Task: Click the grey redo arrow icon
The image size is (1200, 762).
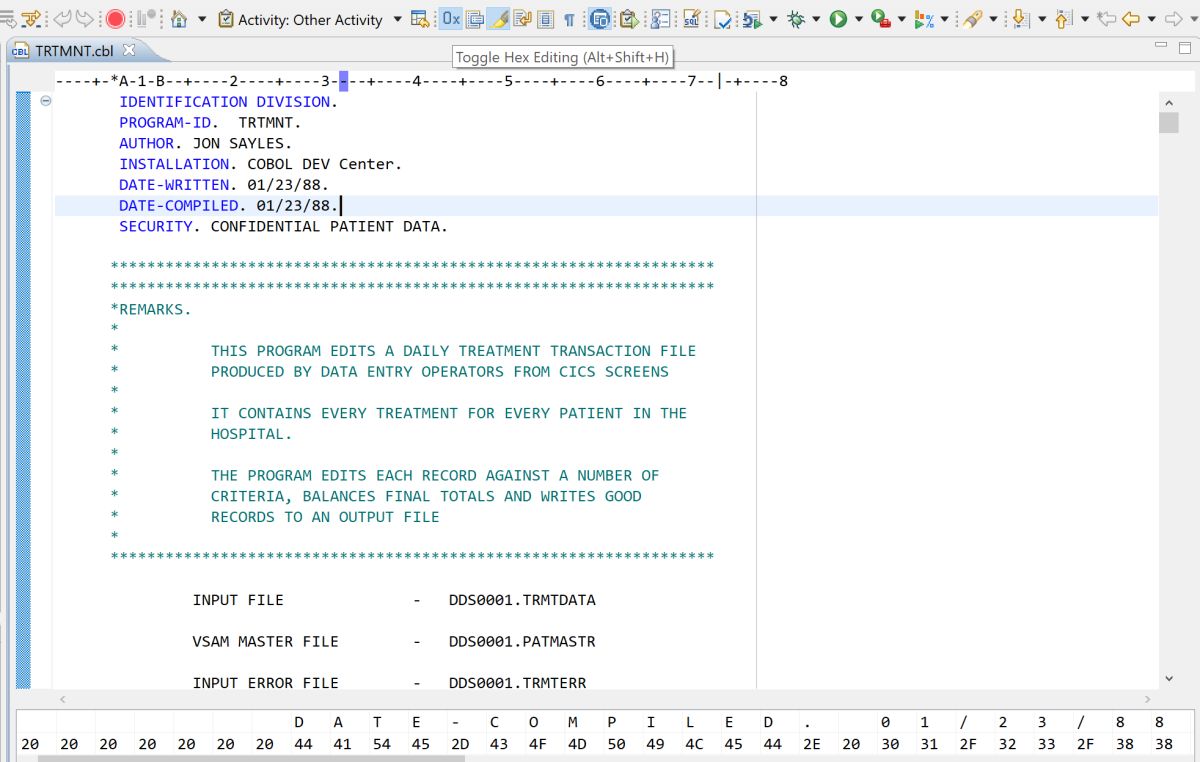Action: [x=85, y=19]
